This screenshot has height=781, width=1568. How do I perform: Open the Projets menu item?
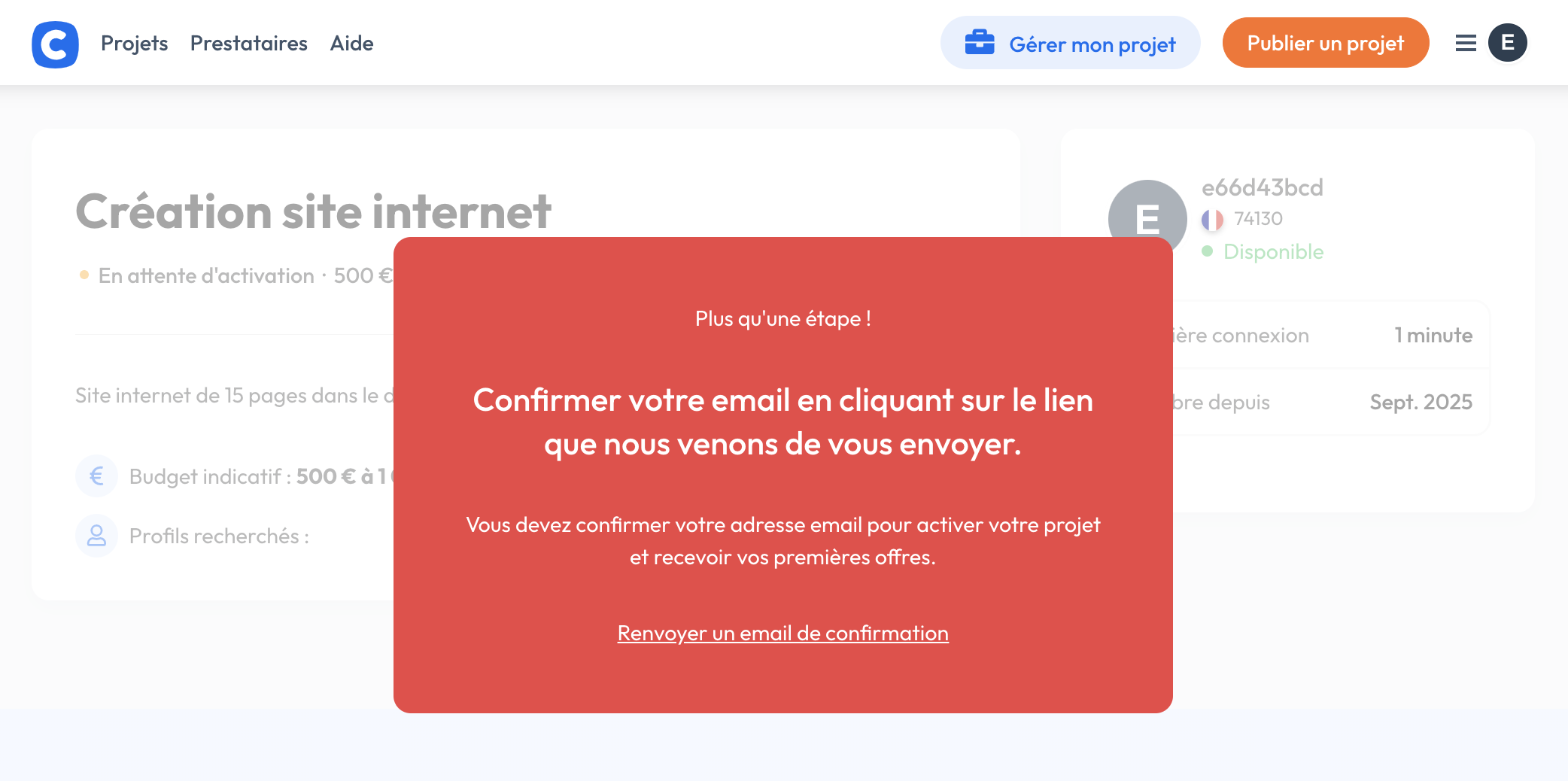tap(134, 44)
